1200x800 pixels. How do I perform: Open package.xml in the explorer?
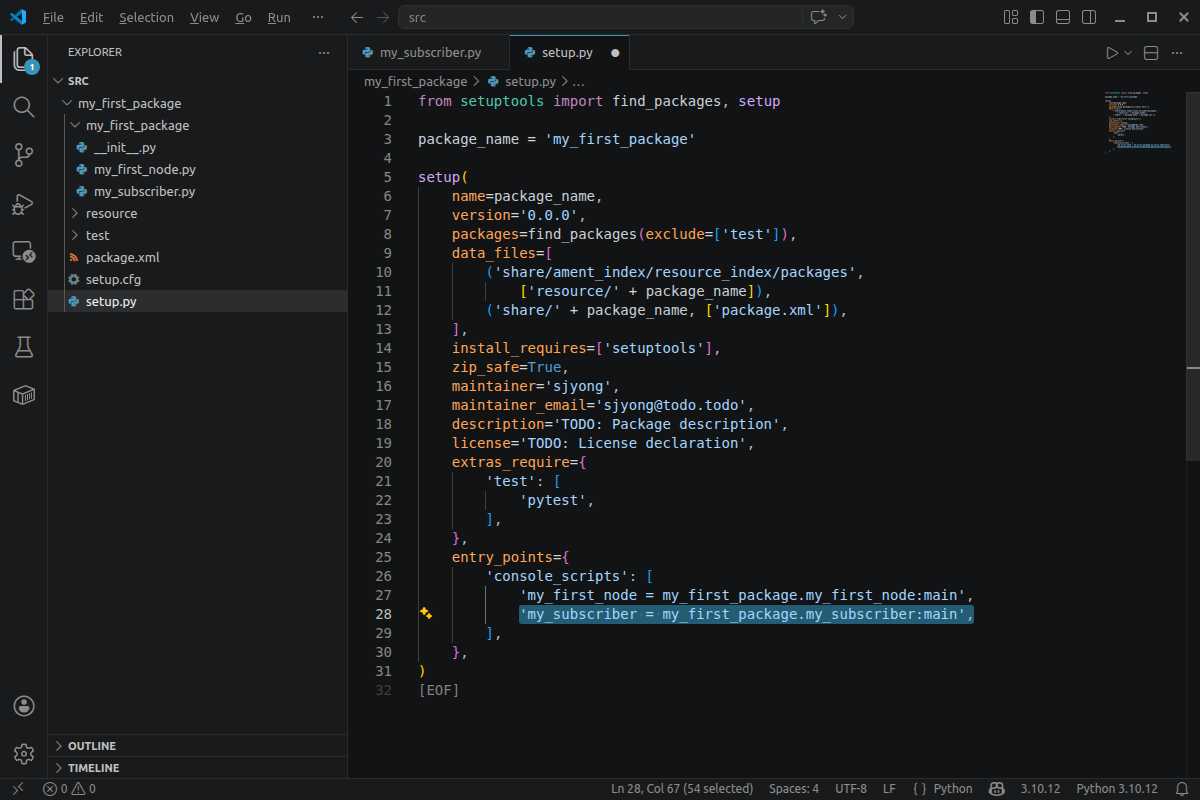pos(197,257)
